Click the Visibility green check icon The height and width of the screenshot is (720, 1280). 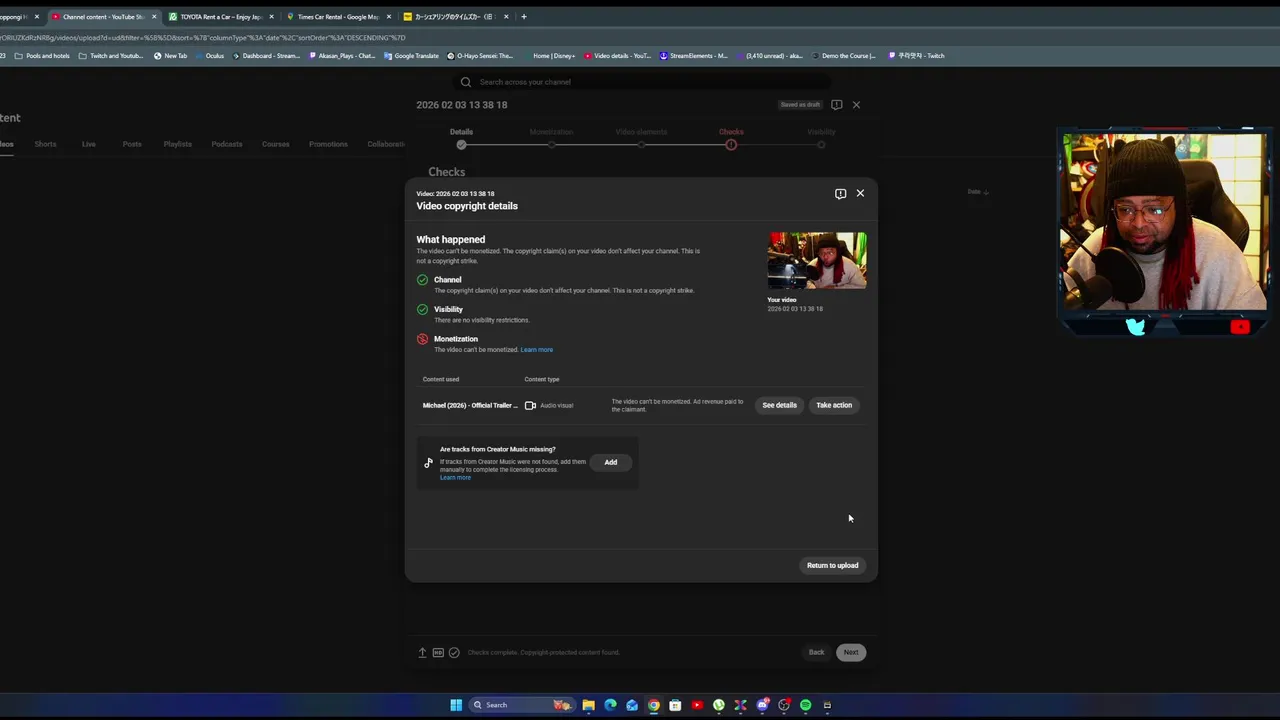422,310
